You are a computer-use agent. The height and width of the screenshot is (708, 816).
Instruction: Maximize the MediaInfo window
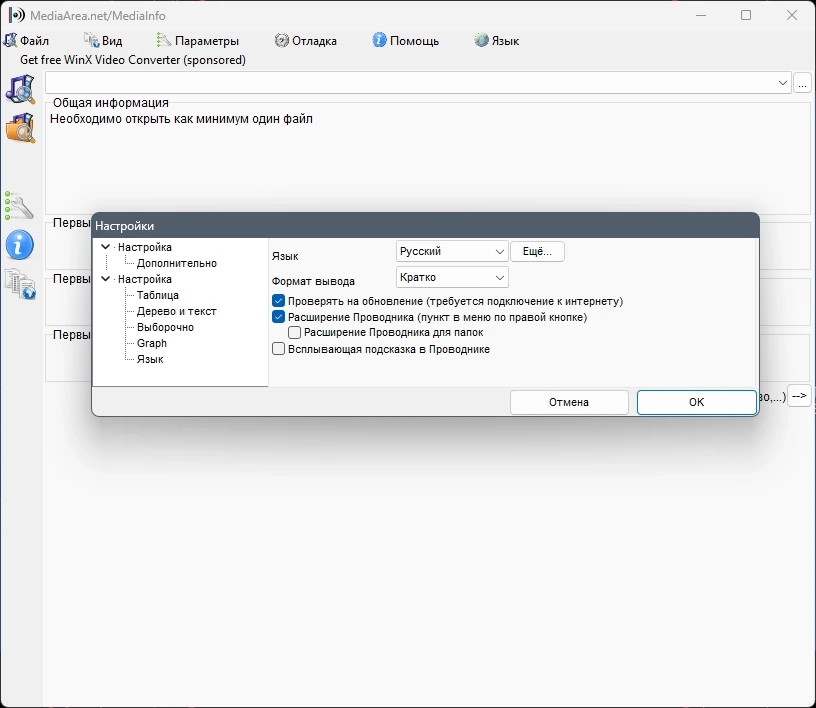tap(746, 15)
